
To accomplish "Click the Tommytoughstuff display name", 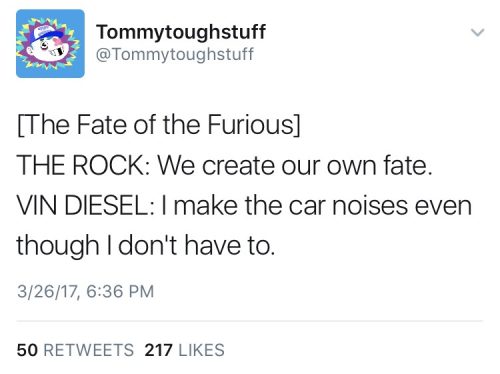I will 181,32.
